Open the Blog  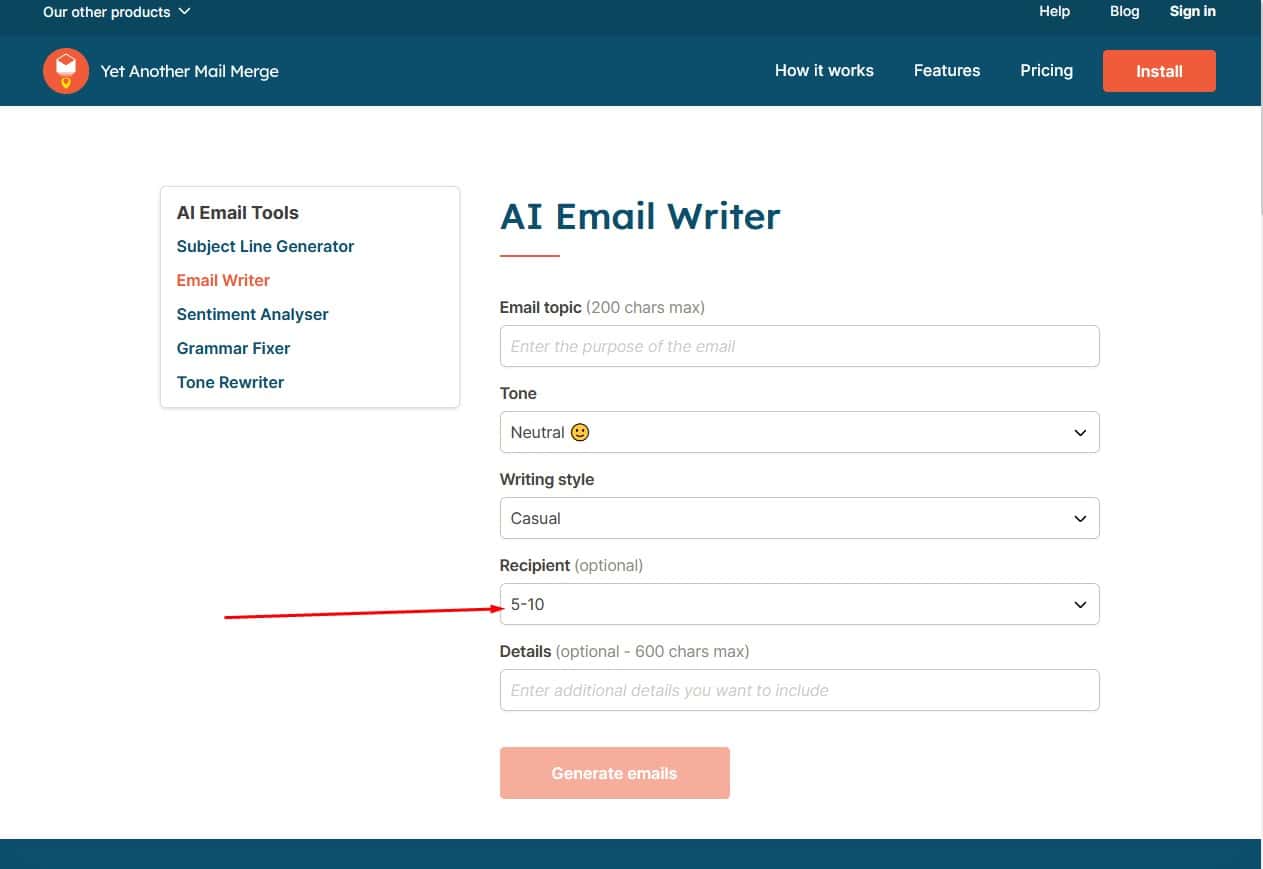pos(1123,11)
